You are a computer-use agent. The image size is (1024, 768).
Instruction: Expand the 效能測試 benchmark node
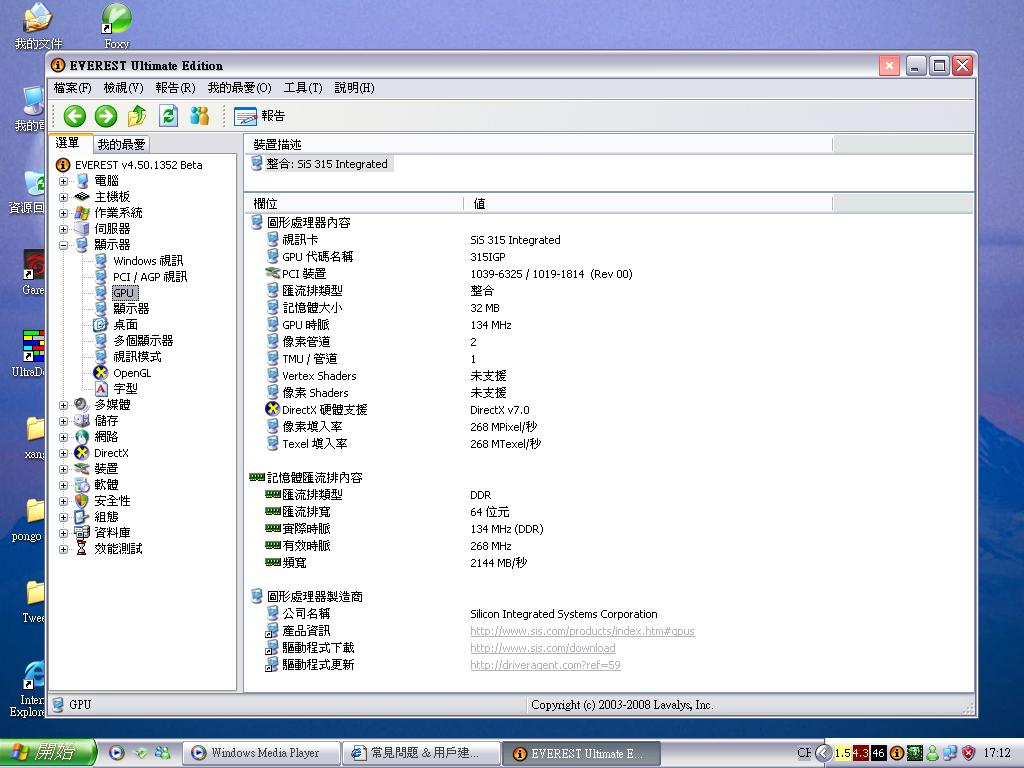click(x=64, y=549)
